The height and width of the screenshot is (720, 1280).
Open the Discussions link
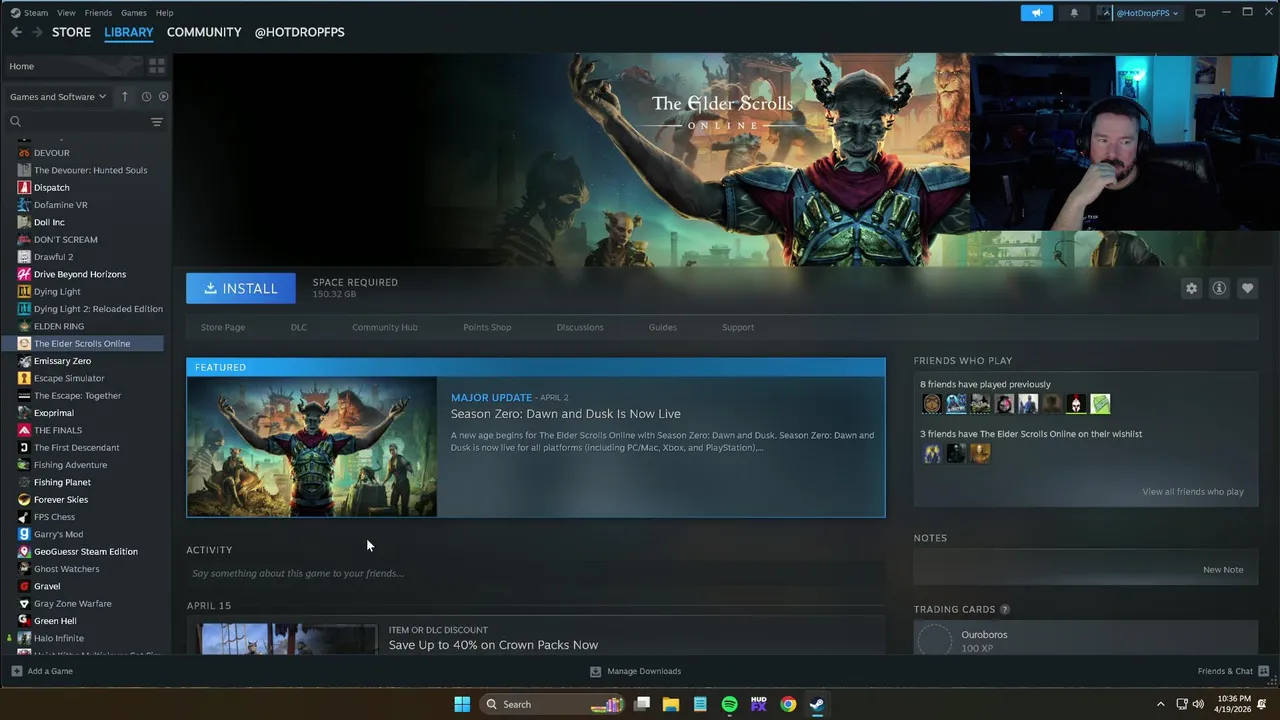[x=580, y=327]
